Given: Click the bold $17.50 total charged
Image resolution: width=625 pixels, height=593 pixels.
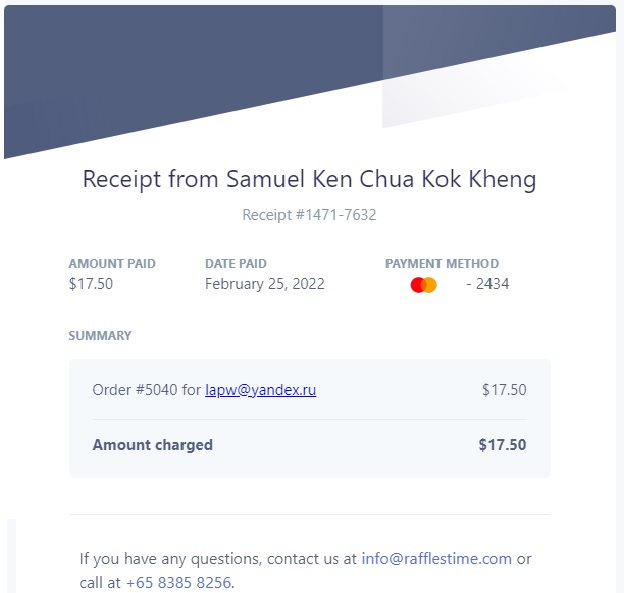Looking at the screenshot, I should [502, 445].
